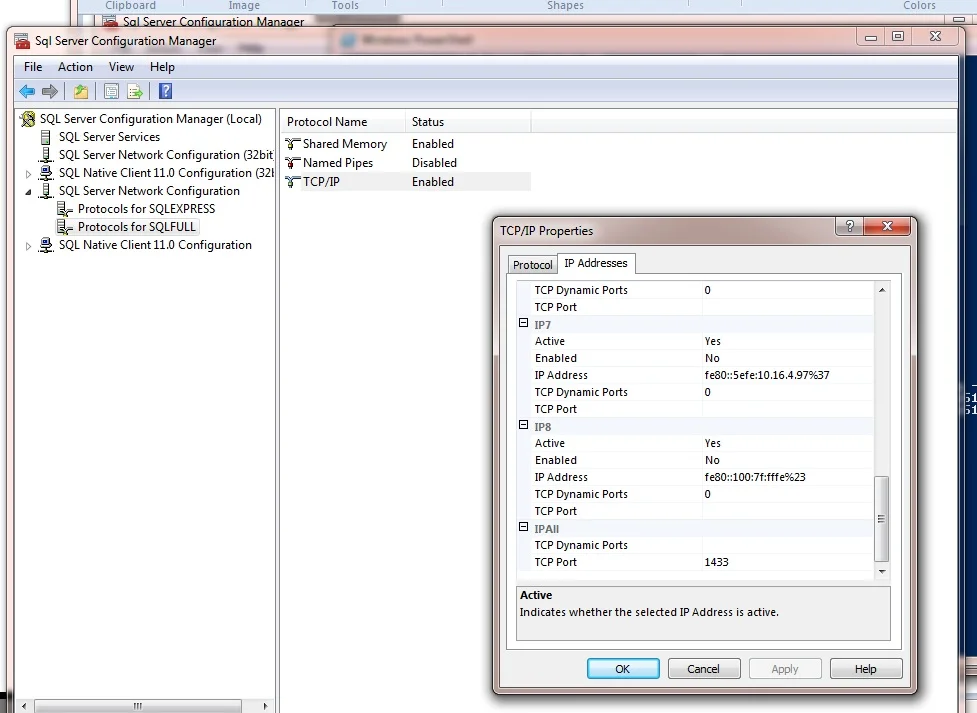Click the property list scroll up arrow
This screenshot has width=977, height=713.
882,290
